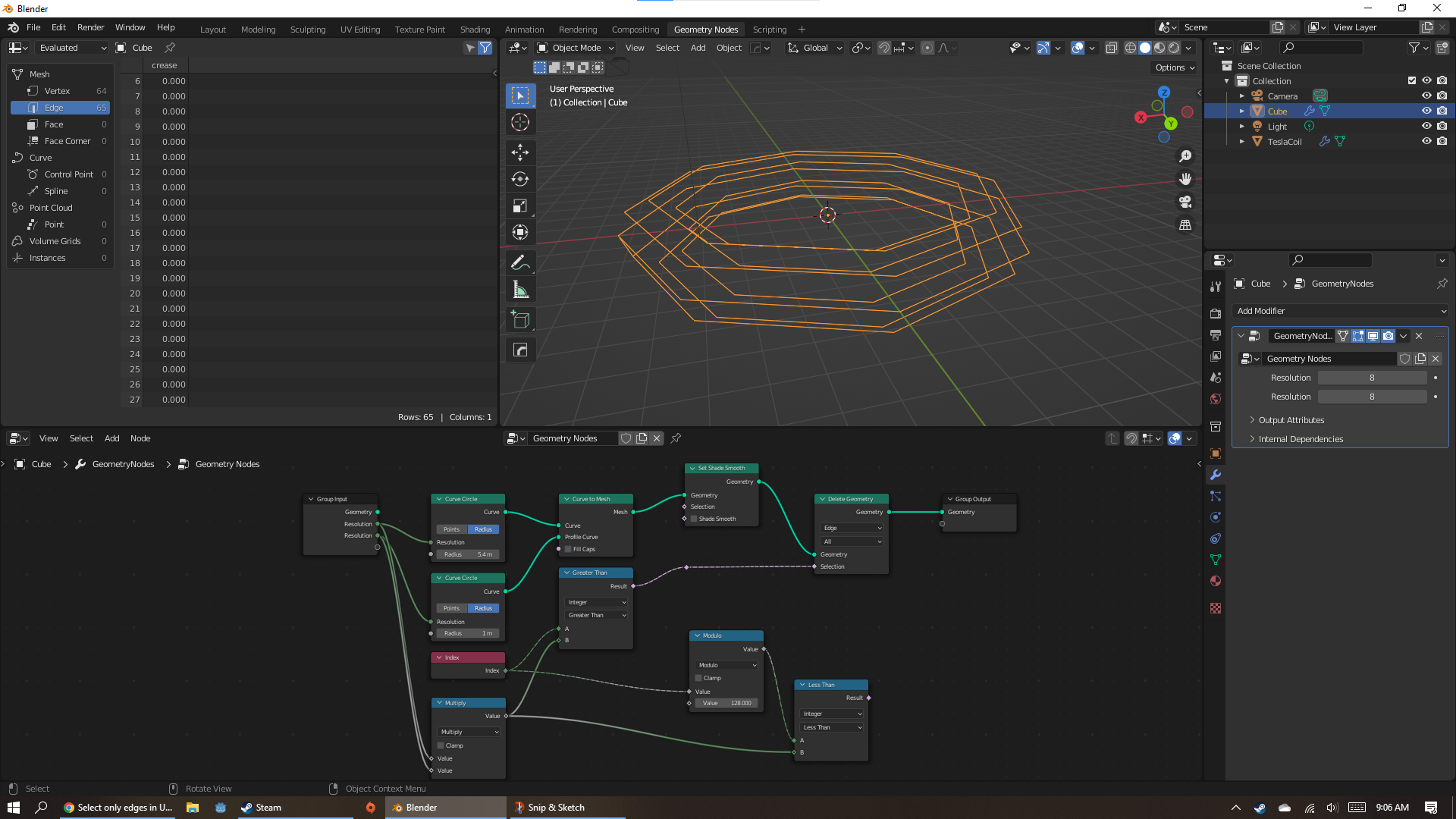Open Steam from the taskbar
The image size is (1456, 819).
pyautogui.click(x=296, y=808)
